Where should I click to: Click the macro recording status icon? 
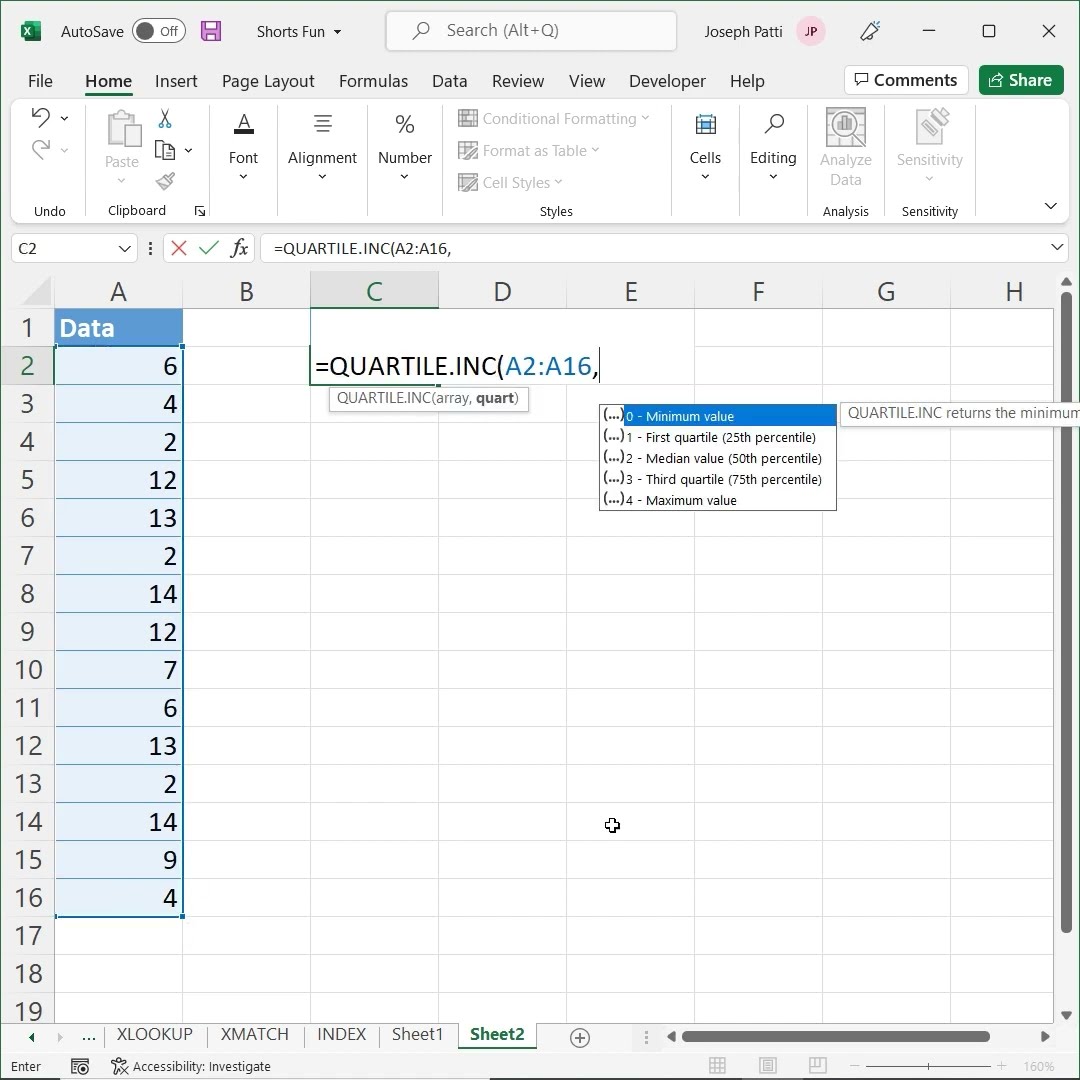pyautogui.click(x=80, y=1066)
